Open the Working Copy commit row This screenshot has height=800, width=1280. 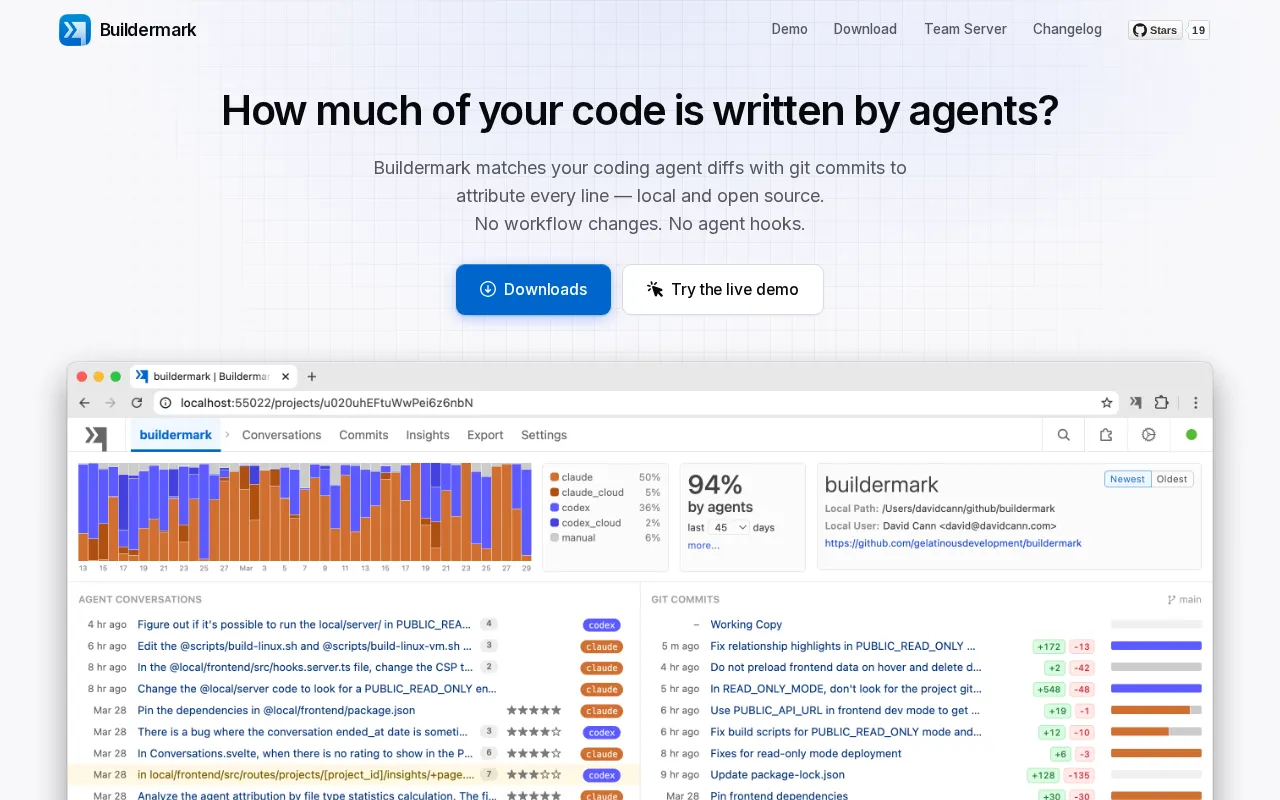point(746,624)
